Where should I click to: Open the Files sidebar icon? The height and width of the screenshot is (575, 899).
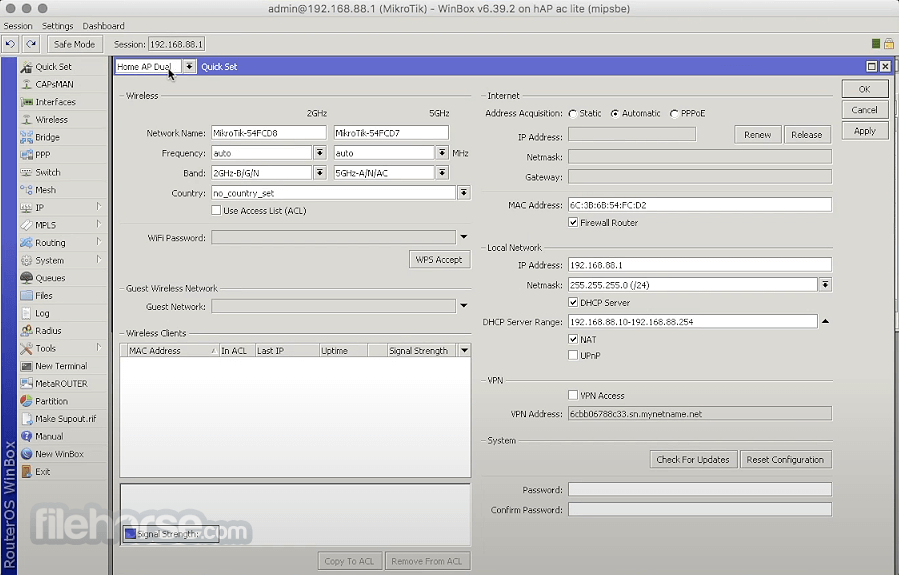click(26, 296)
